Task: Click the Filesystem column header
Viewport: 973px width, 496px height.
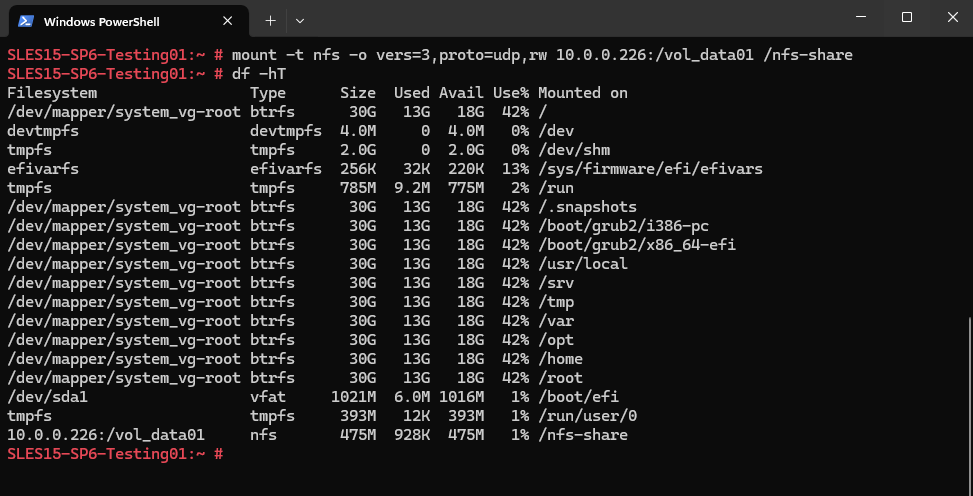Action: coord(52,93)
